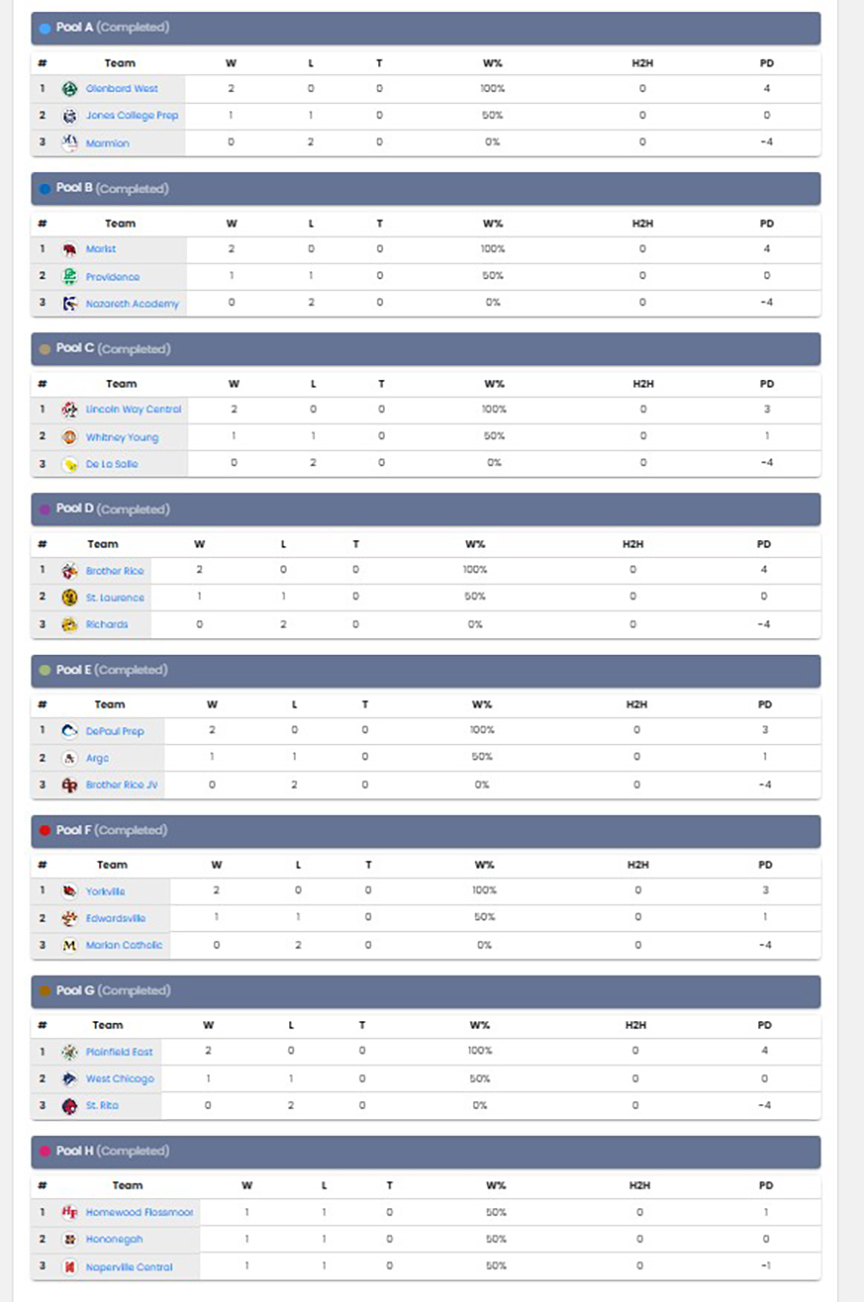Collapse the Pool H header bar
Screen dimensions: 864x1302
tap(426, 1151)
